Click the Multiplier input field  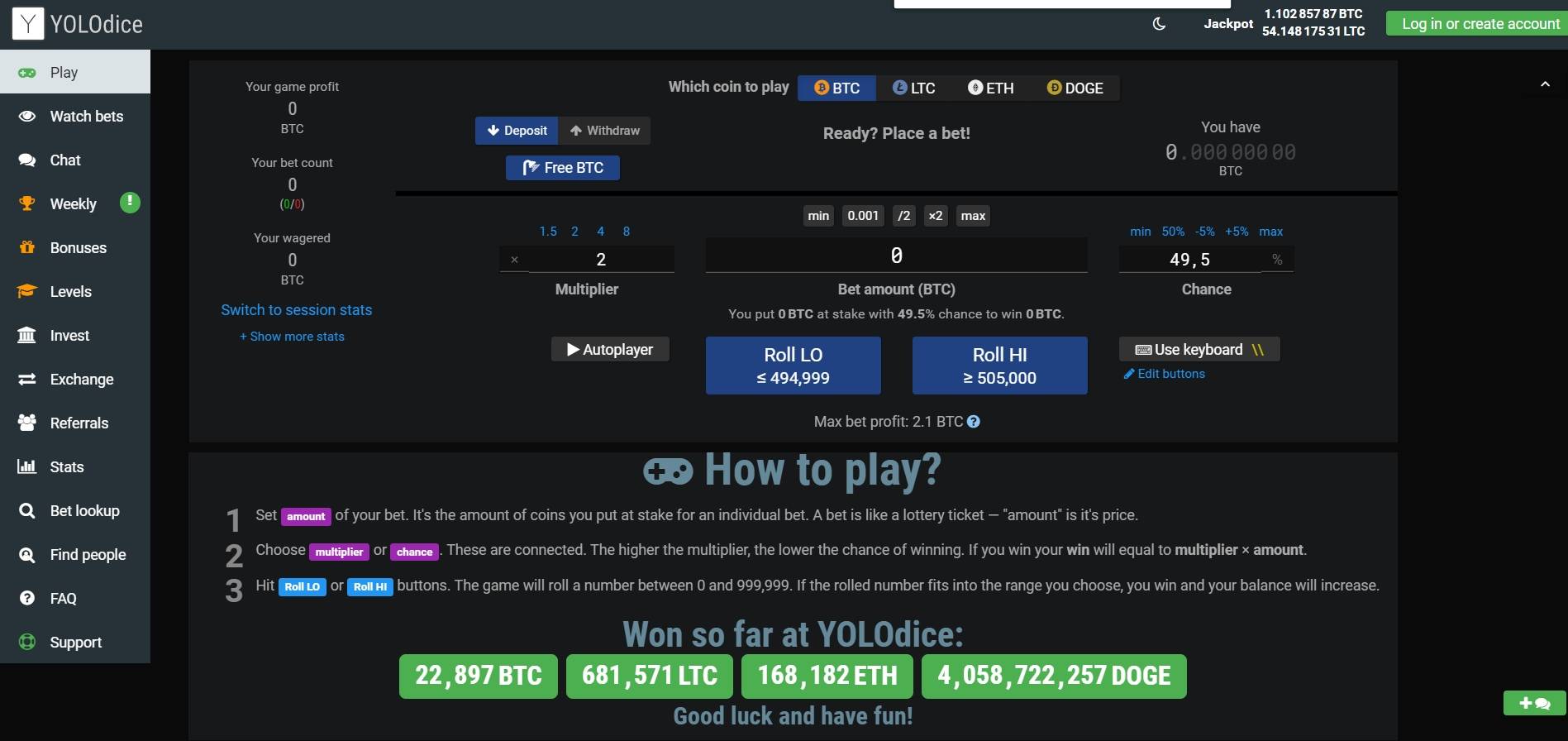(601, 260)
